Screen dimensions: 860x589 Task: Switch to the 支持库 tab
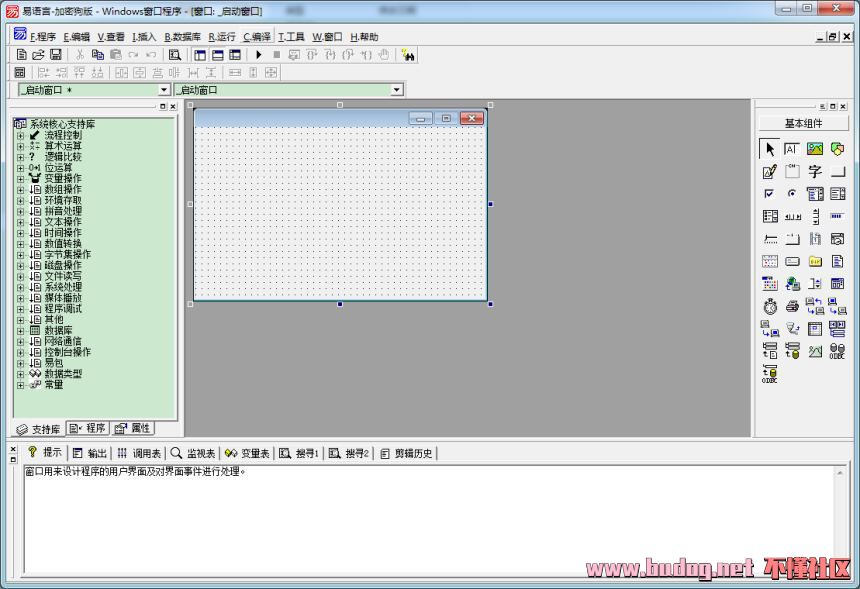[38, 429]
